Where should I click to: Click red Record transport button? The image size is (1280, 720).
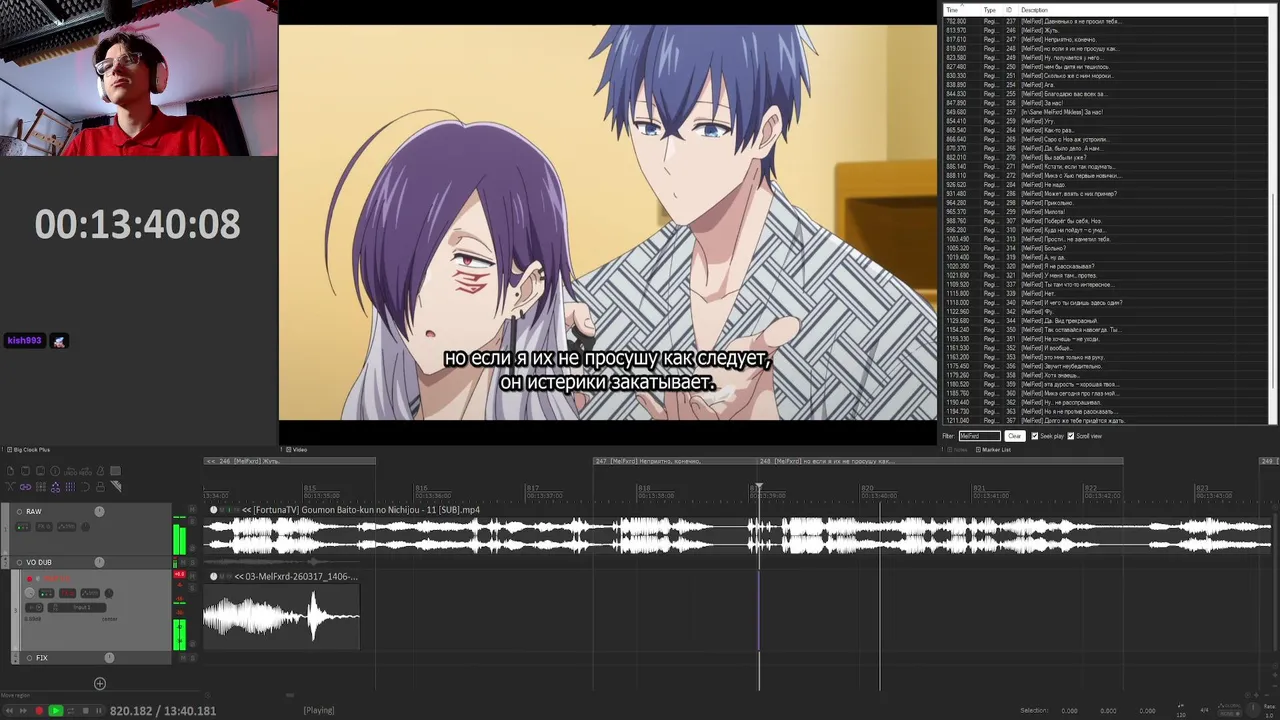pyautogui.click(x=39, y=711)
